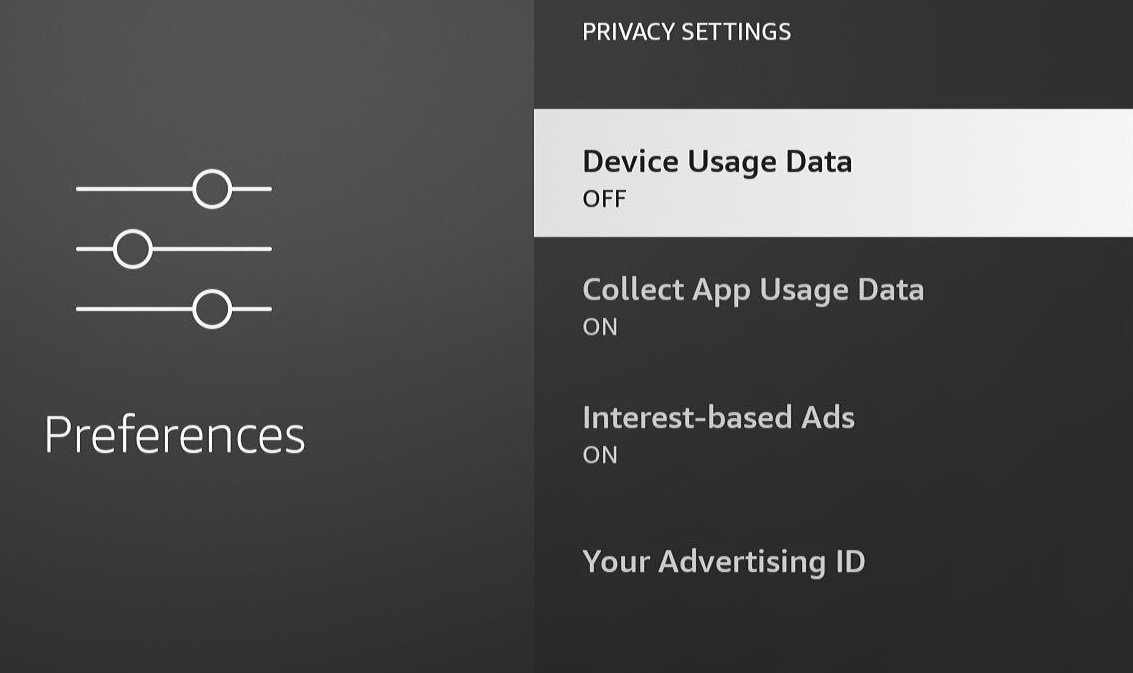The width and height of the screenshot is (1133, 673).
Task: Click the top slider track line left of its knob
Action: pyautogui.click(x=134, y=189)
